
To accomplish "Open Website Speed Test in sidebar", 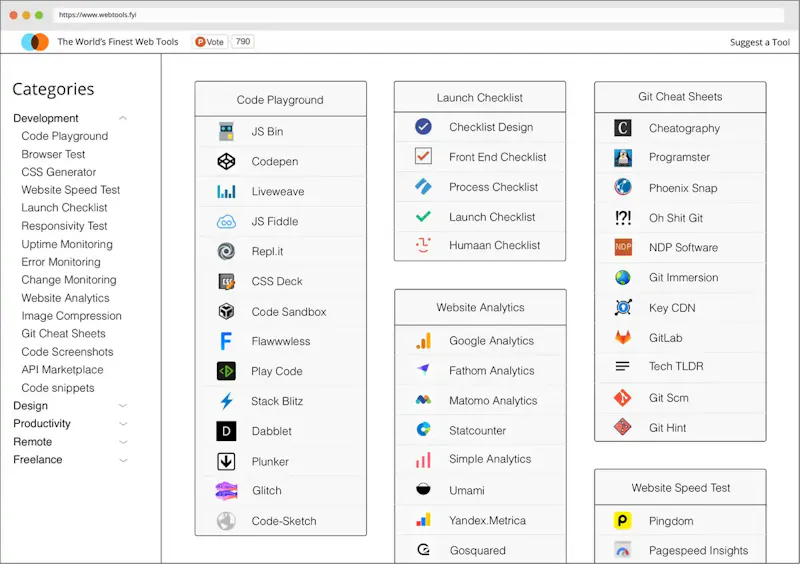I will [70, 190].
